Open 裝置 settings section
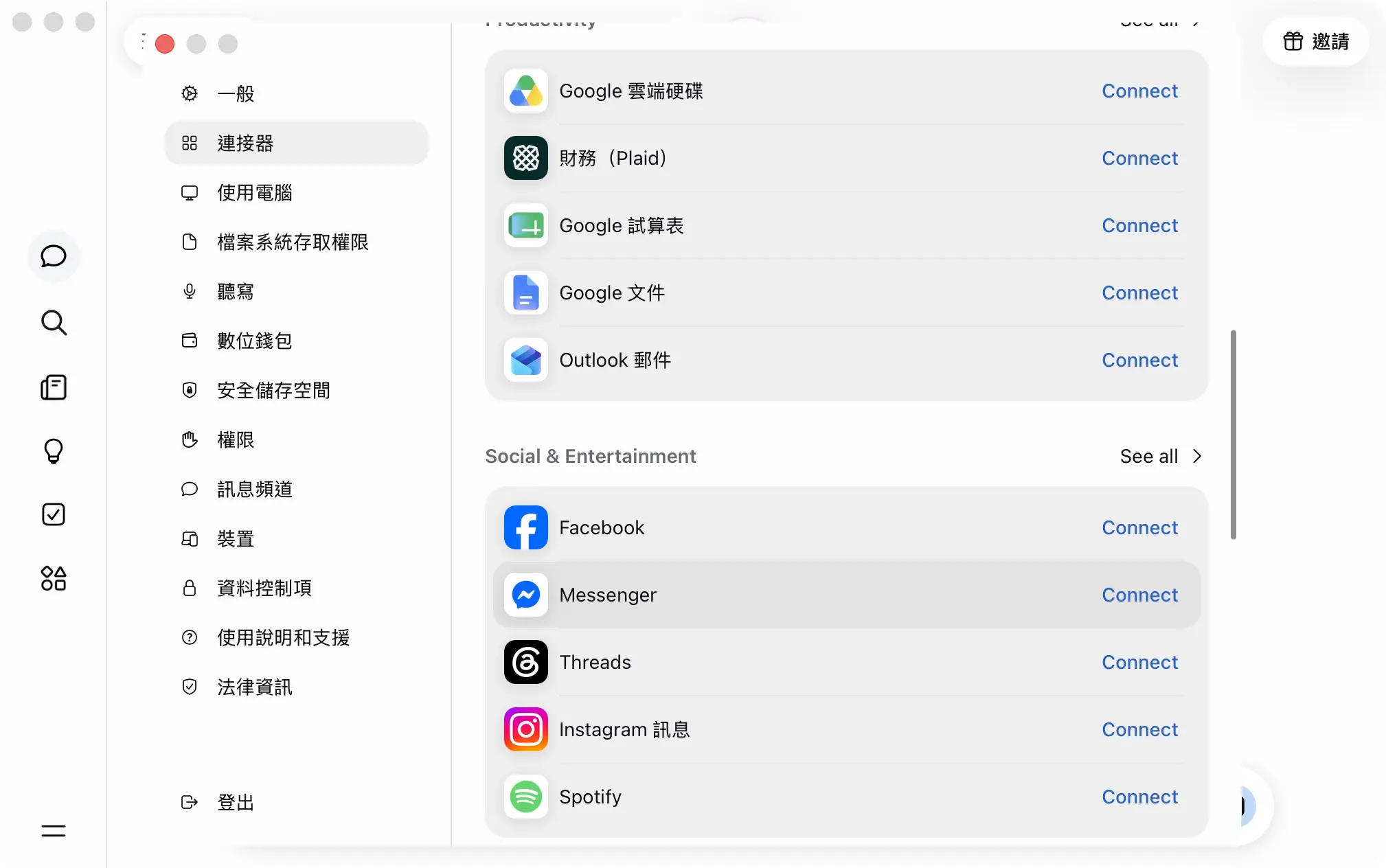The height and width of the screenshot is (868, 1386). (297, 538)
